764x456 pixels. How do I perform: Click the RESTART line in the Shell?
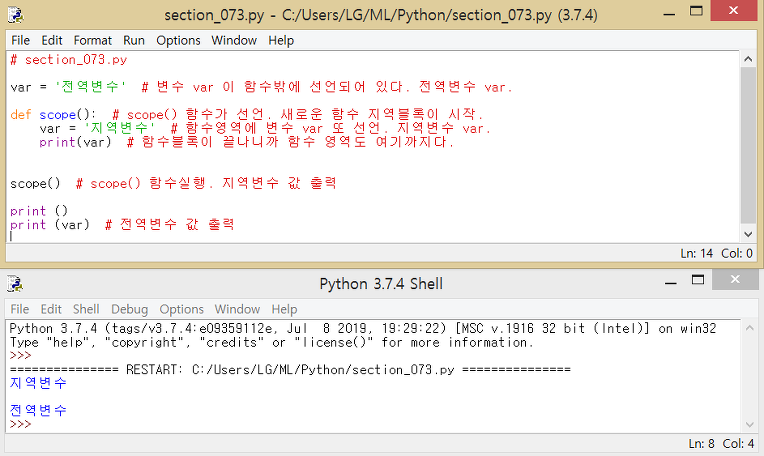[x=290, y=369]
